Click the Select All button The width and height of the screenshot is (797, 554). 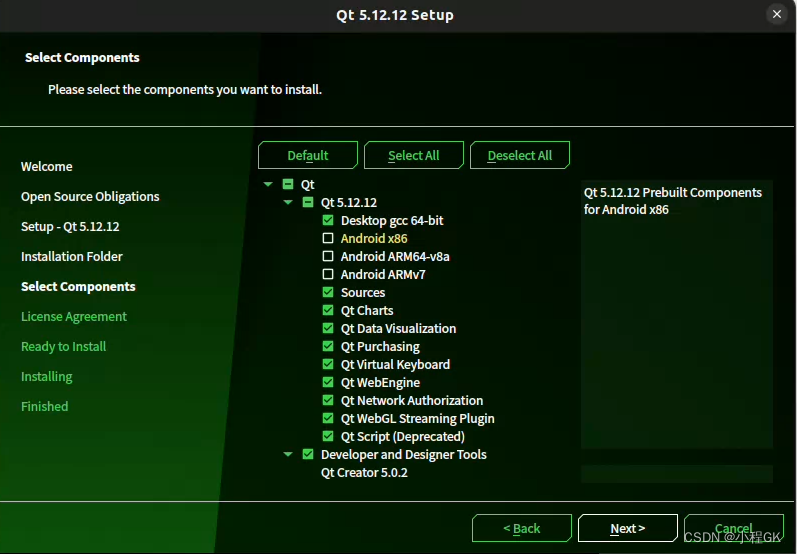[x=414, y=155]
